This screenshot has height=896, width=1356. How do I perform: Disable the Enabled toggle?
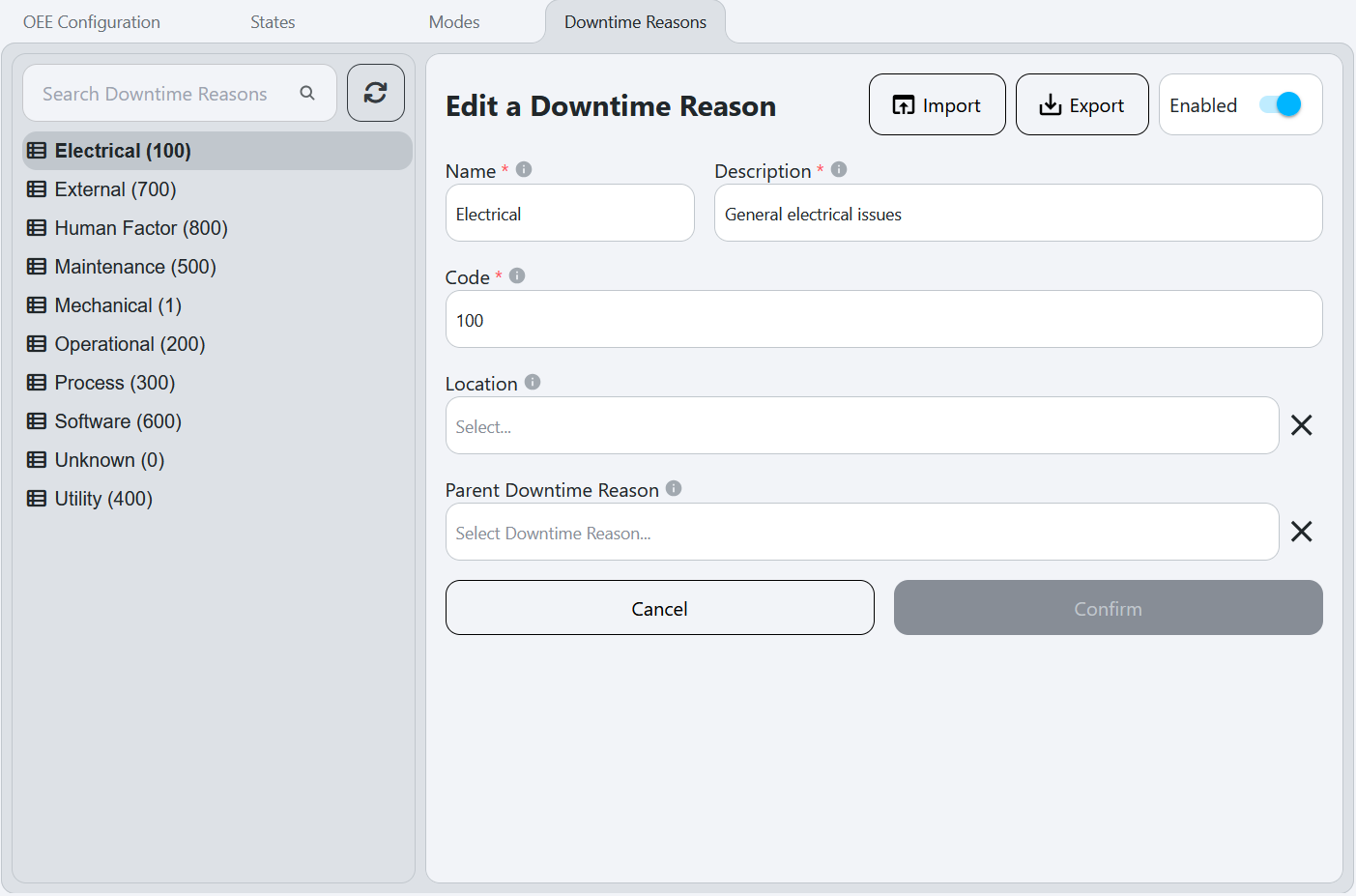pos(1282,104)
